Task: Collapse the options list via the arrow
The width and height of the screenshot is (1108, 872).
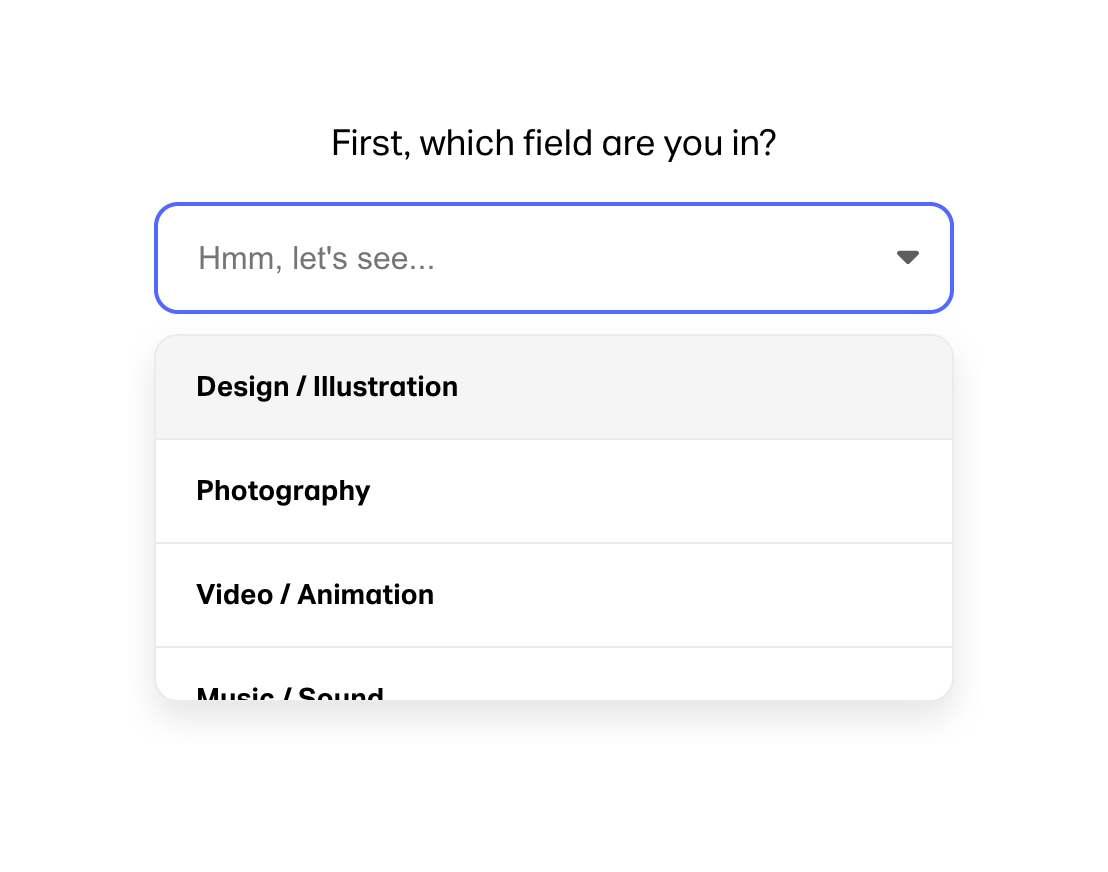Action: 908,257
